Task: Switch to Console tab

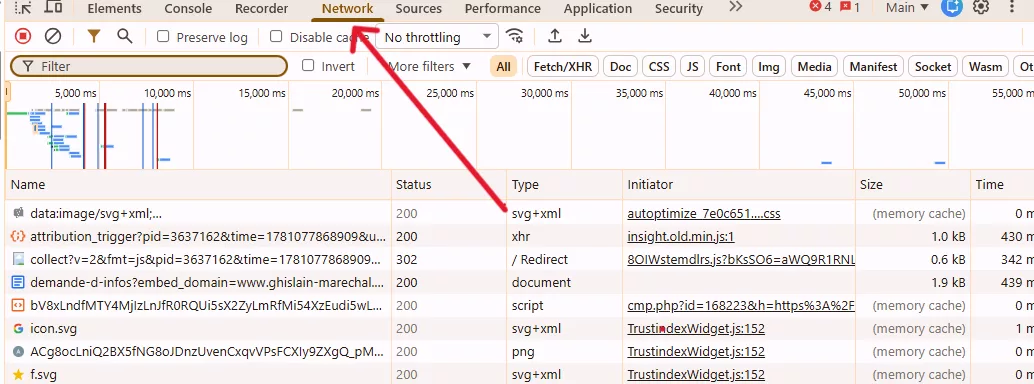Action: click(188, 9)
